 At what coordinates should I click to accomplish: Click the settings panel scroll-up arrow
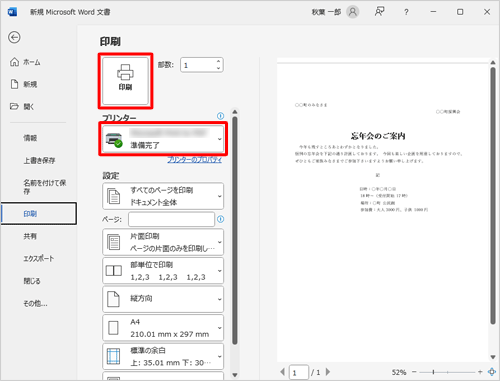235,112
